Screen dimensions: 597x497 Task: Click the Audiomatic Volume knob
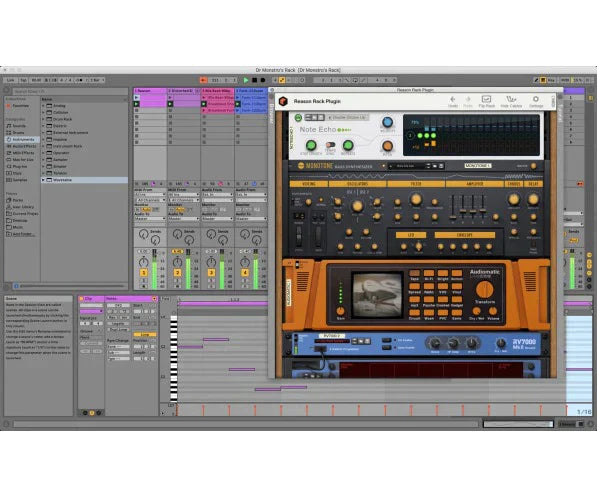[493, 312]
